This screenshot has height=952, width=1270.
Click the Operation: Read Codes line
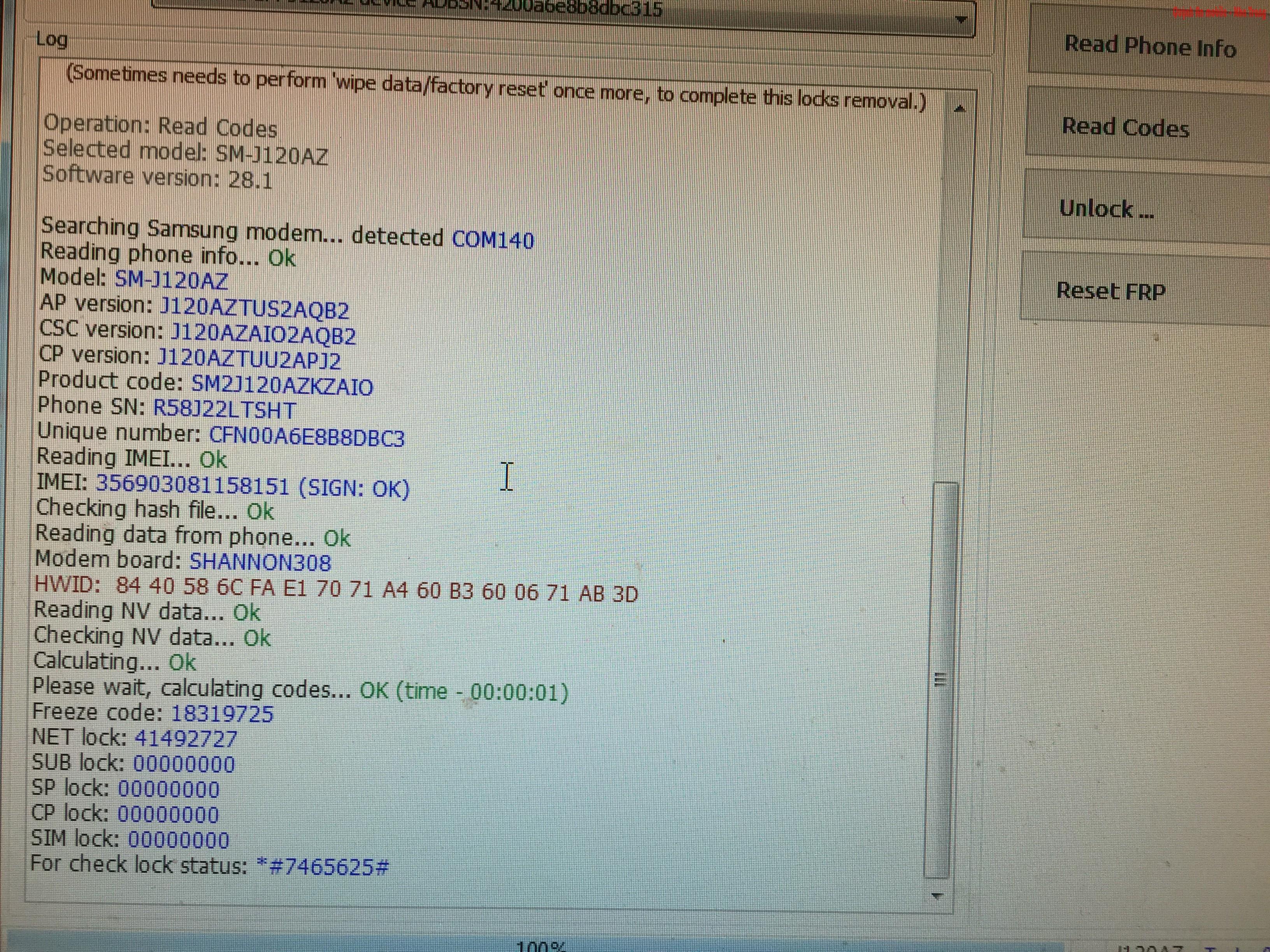click(160, 126)
